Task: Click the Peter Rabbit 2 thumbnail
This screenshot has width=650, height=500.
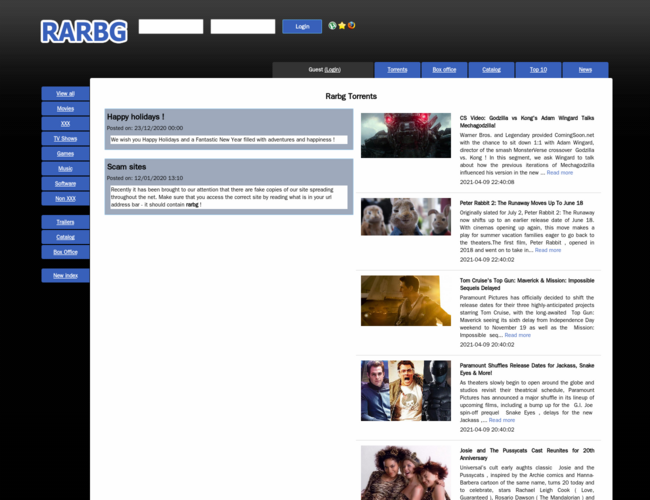Action: coord(406,217)
